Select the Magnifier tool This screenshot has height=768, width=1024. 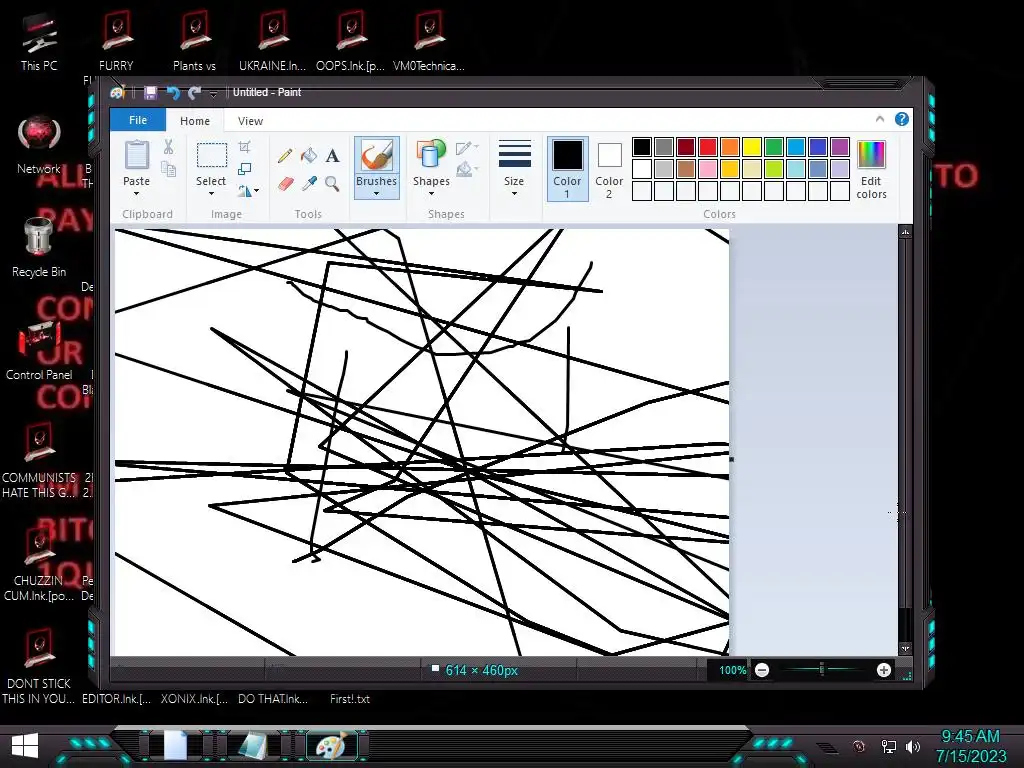[x=332, y=184]
